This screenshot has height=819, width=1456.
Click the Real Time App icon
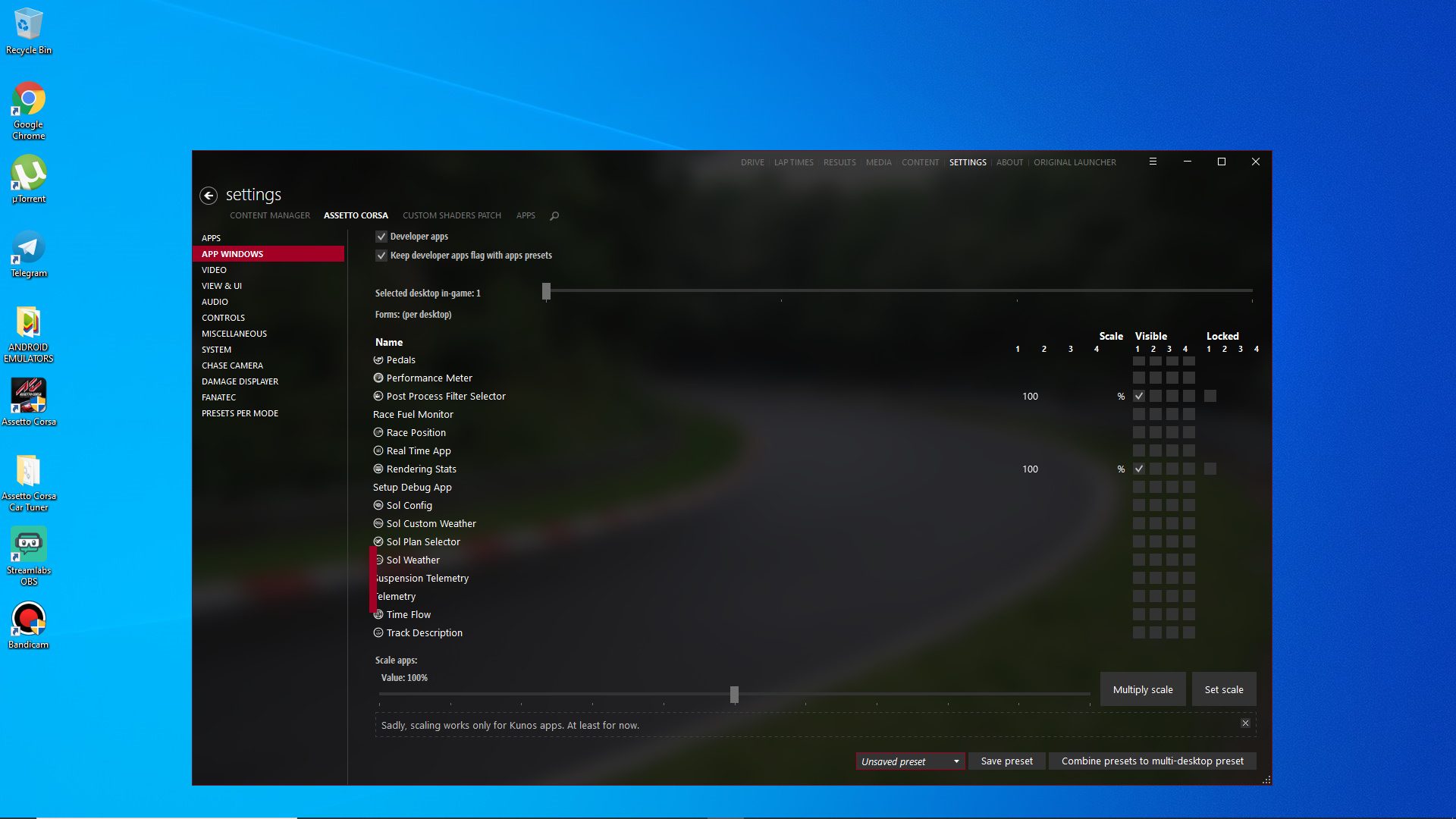pos(378,451)
